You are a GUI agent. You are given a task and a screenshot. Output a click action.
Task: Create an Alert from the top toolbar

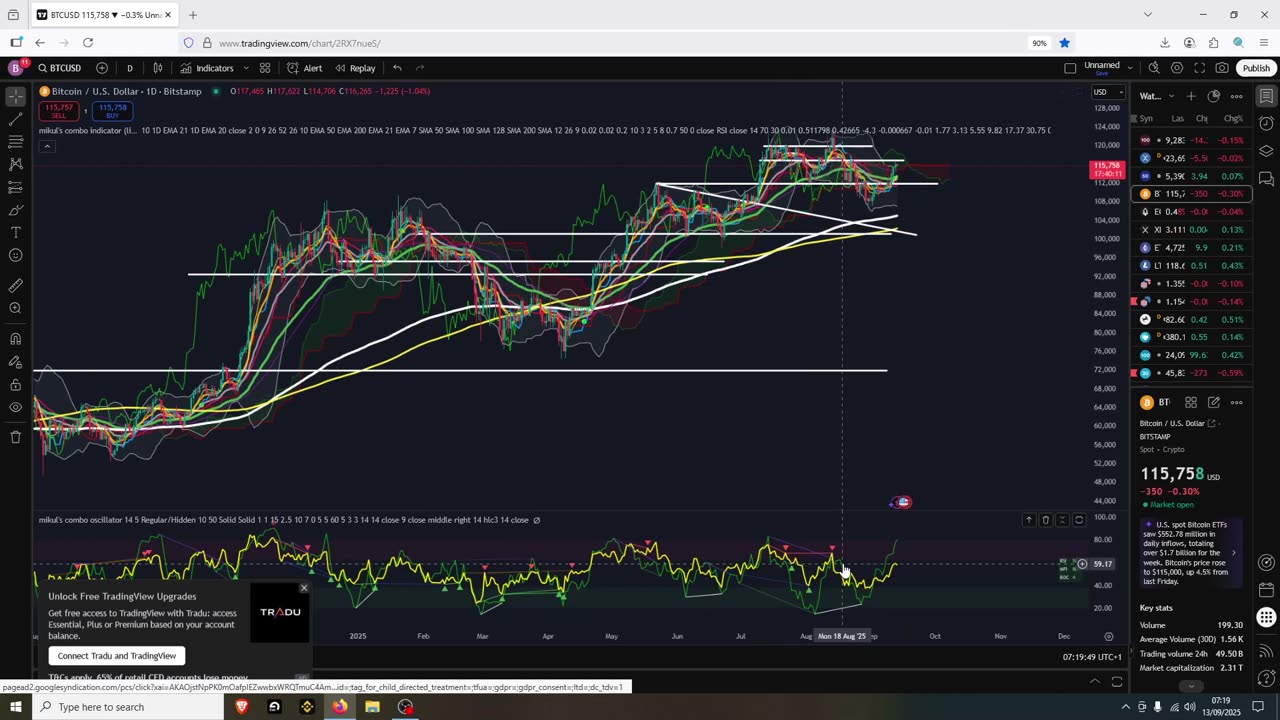click(x=304, y=68)
